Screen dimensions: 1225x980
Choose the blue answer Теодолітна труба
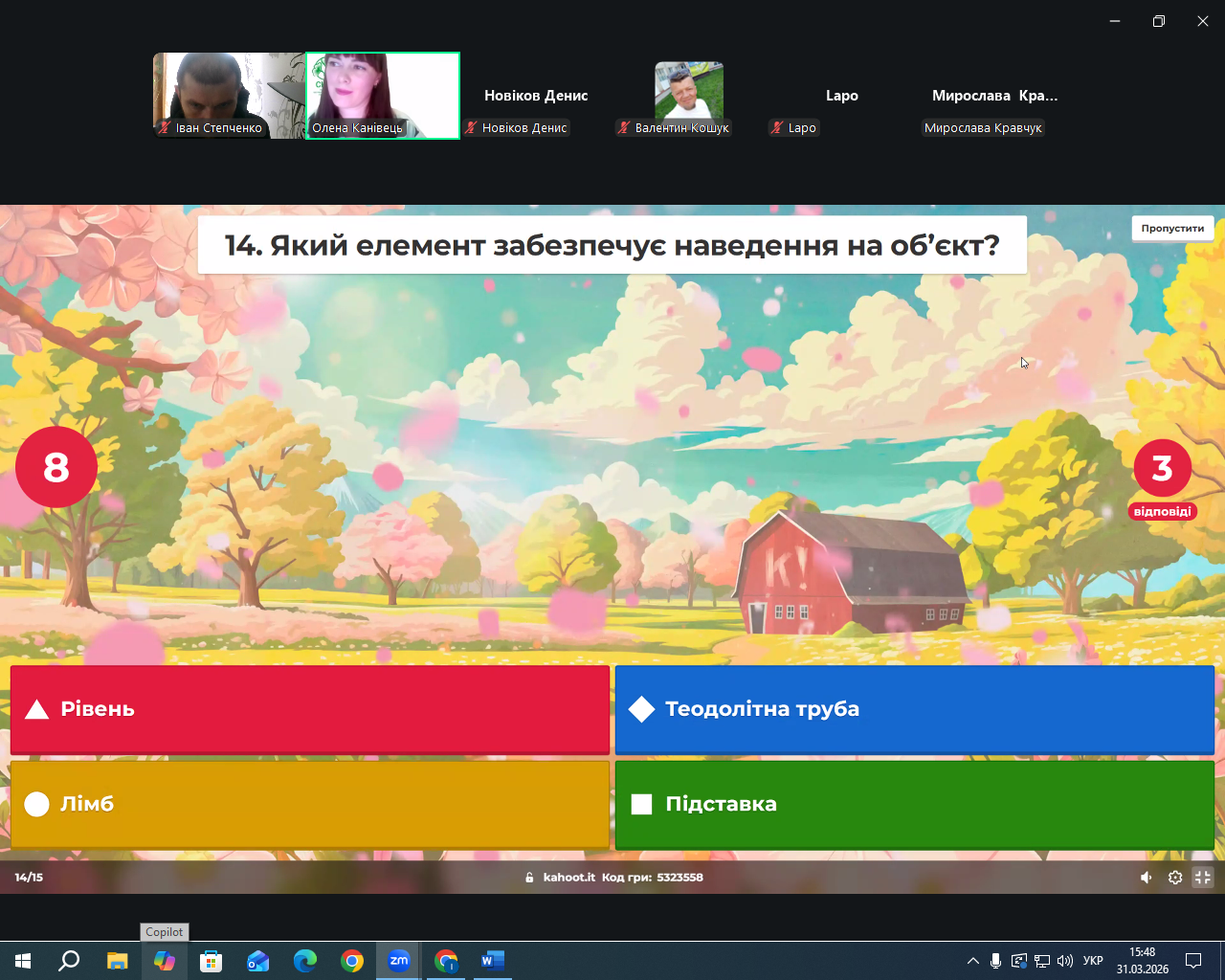(914, 709)
